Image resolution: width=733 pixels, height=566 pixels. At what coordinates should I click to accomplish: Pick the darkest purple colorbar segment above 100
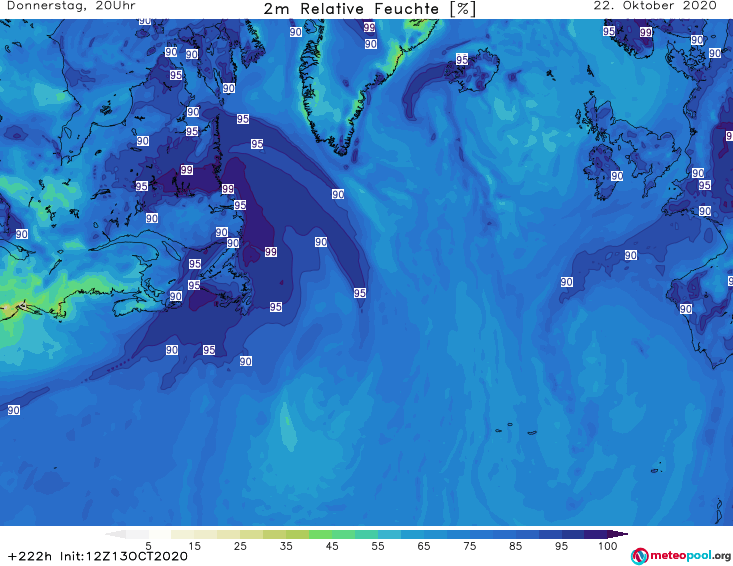tap(619, 534)
